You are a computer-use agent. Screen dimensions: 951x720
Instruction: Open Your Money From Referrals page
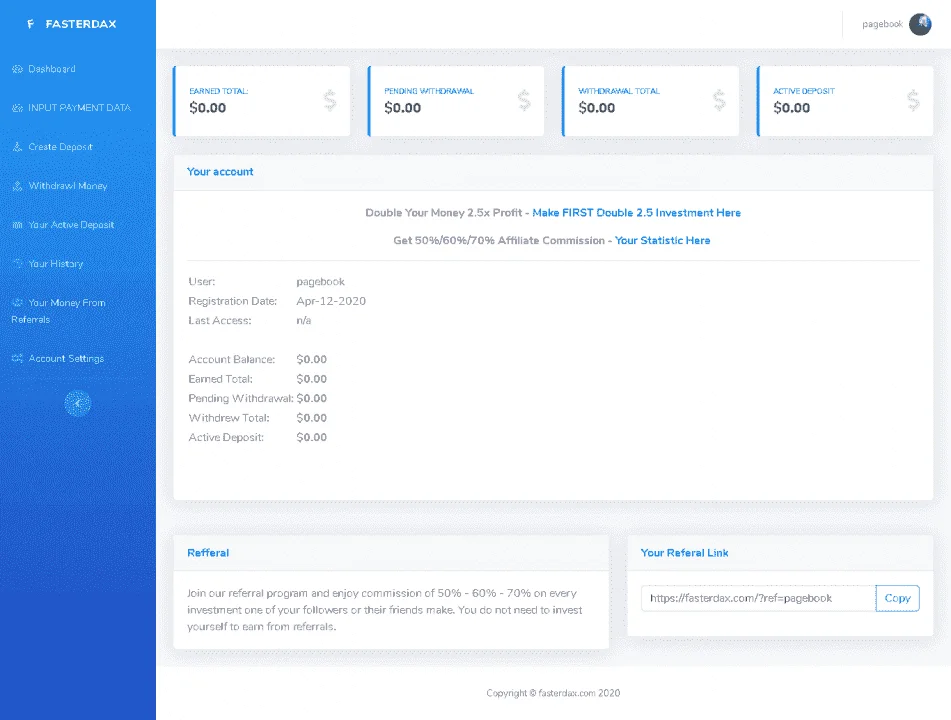[x=58, y=311]
